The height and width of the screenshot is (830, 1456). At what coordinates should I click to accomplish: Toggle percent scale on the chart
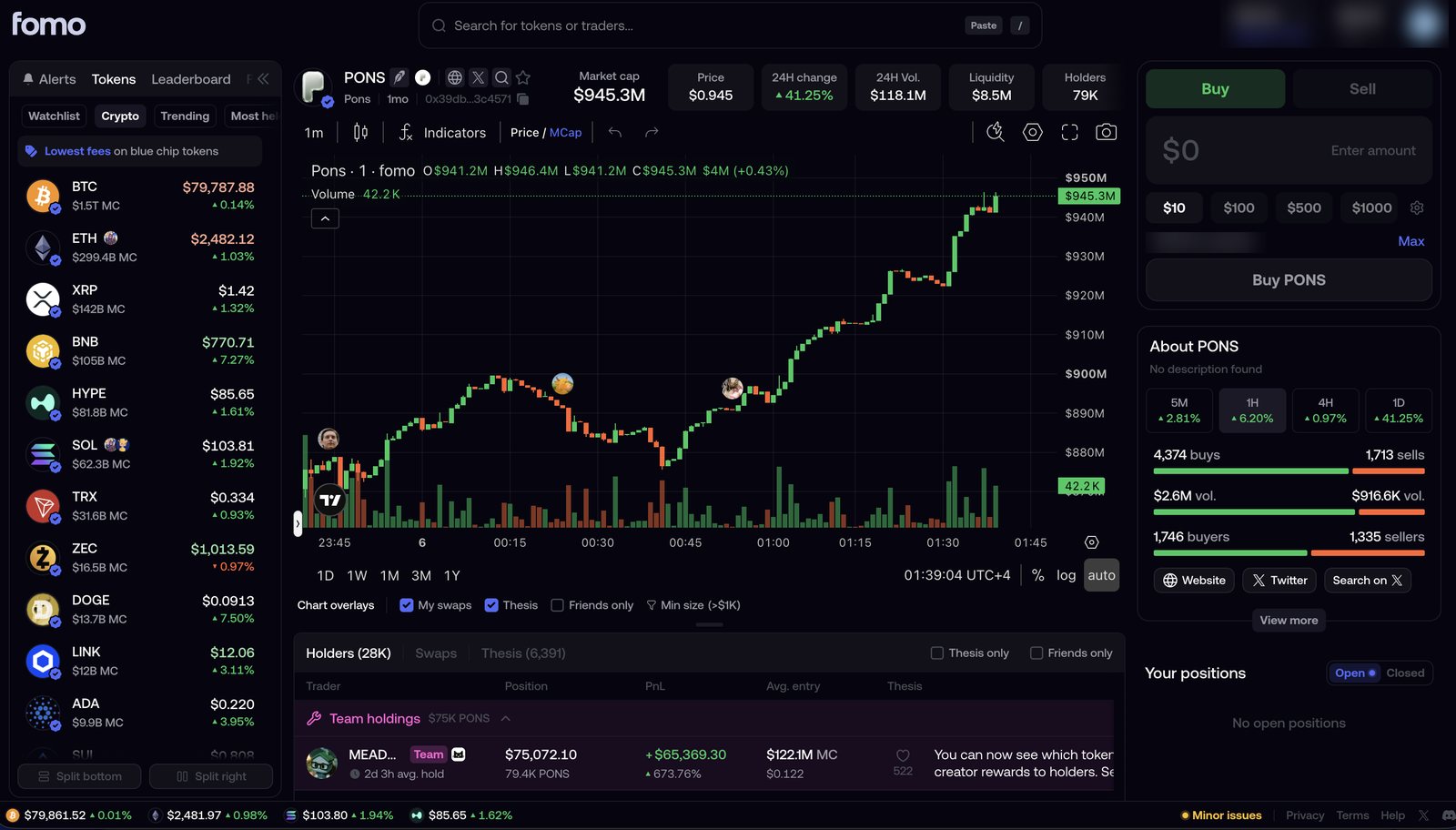coord(1037,575)
